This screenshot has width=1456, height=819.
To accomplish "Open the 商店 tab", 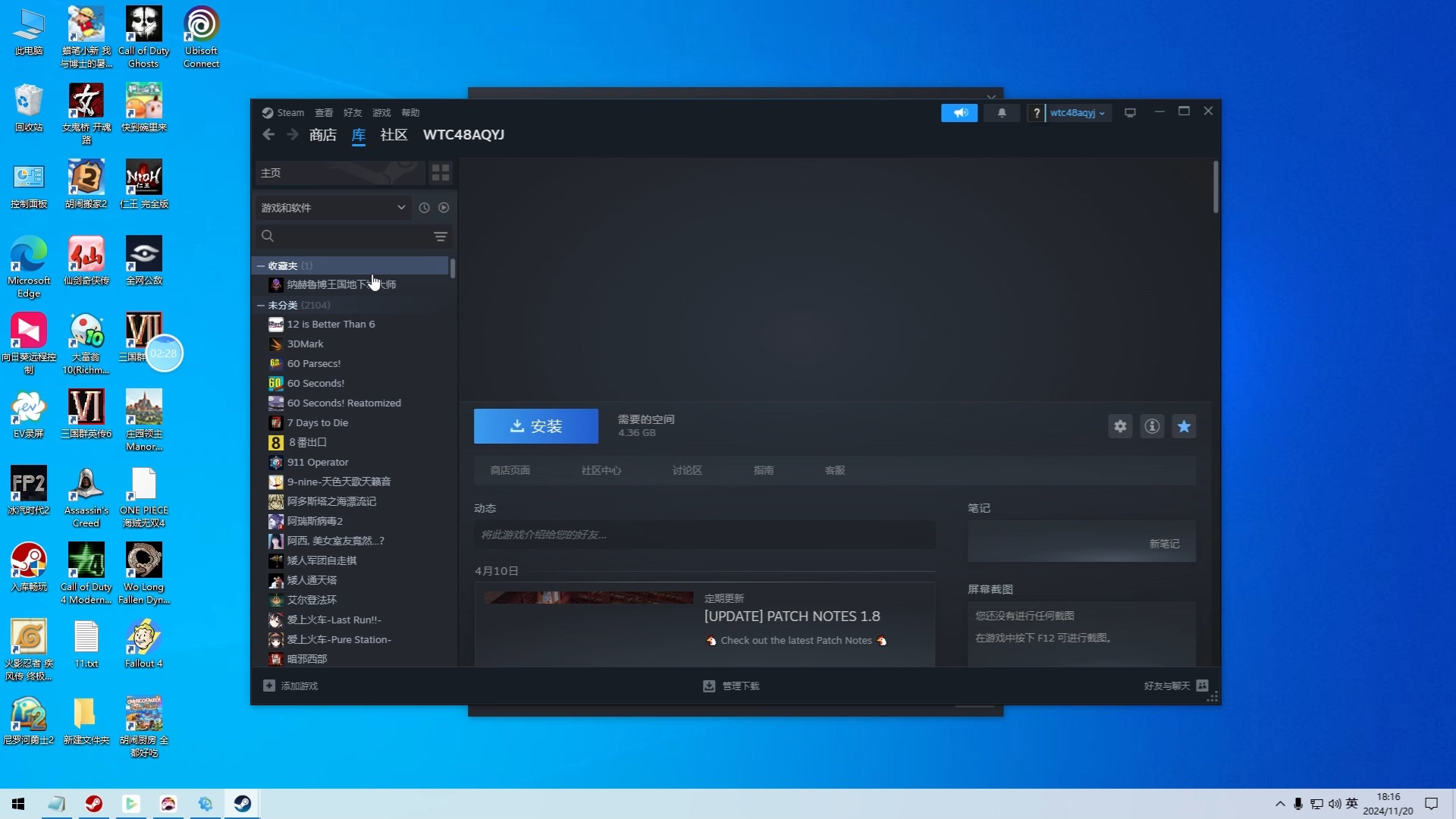I will tap(322, 134).
